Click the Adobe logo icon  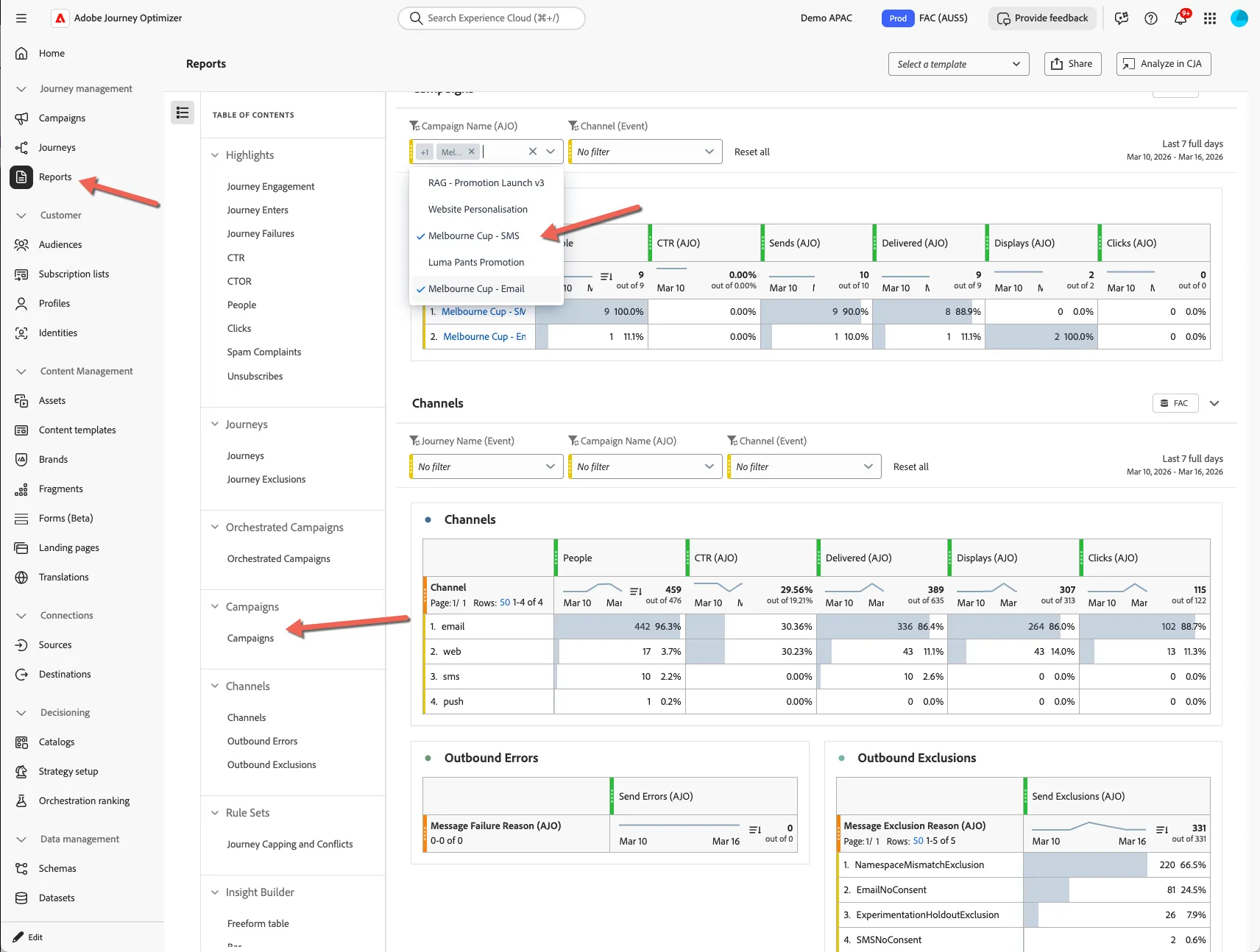tap(60, 18)
